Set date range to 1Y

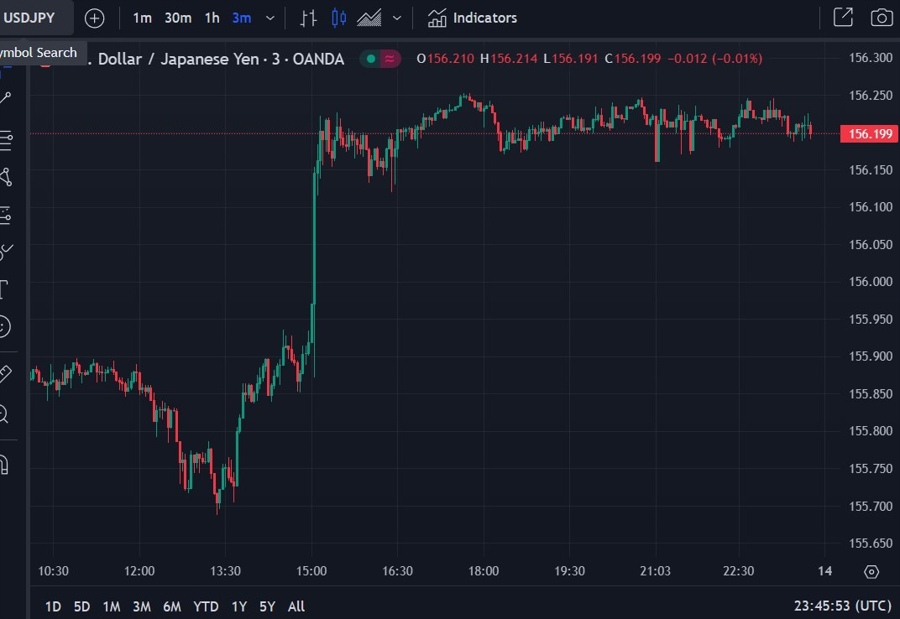click(239, 606)
